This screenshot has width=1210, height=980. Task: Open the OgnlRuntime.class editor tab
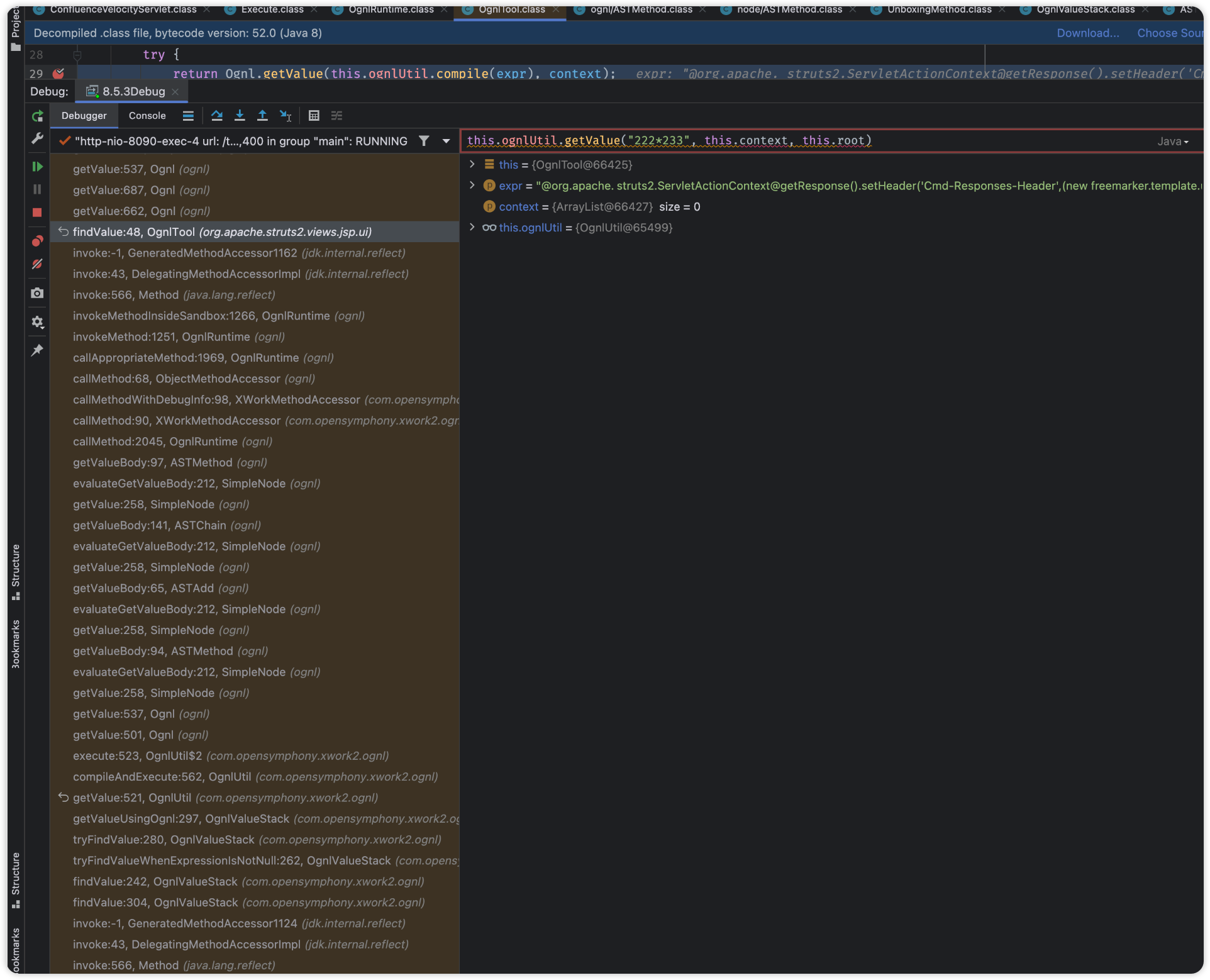point(391,9)
